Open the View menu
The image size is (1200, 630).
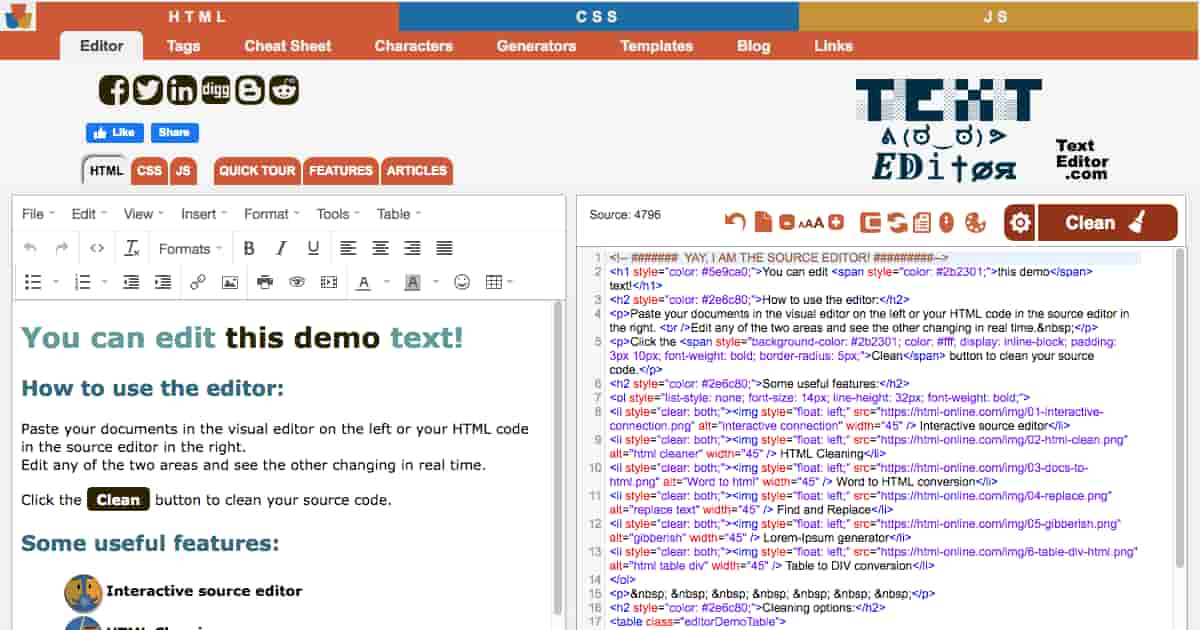click(143, 213)
